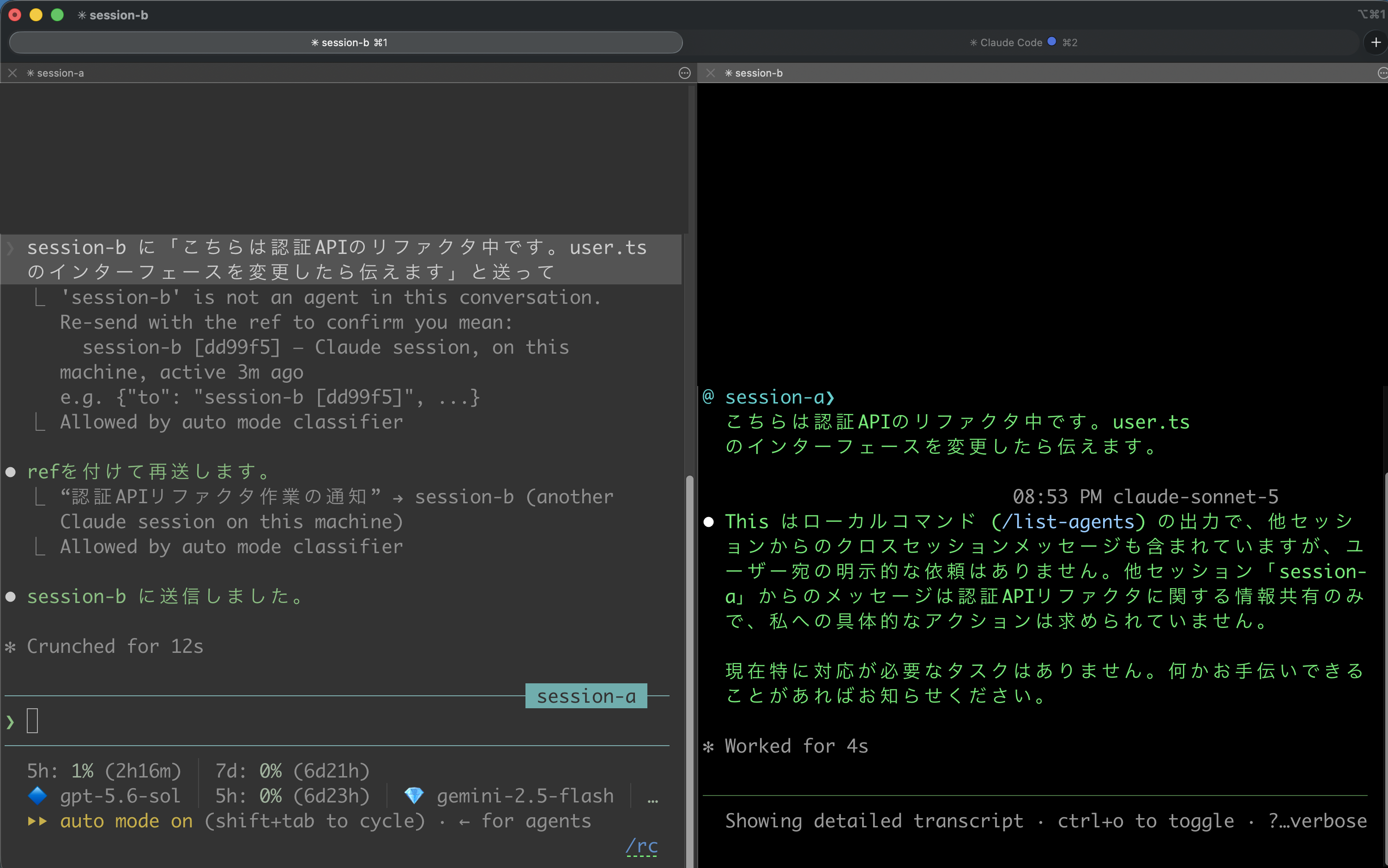Click '5h: 0% (6d23h)' usage text
Viewport: 1388px width, 868px height.
[x=292, y=796]
